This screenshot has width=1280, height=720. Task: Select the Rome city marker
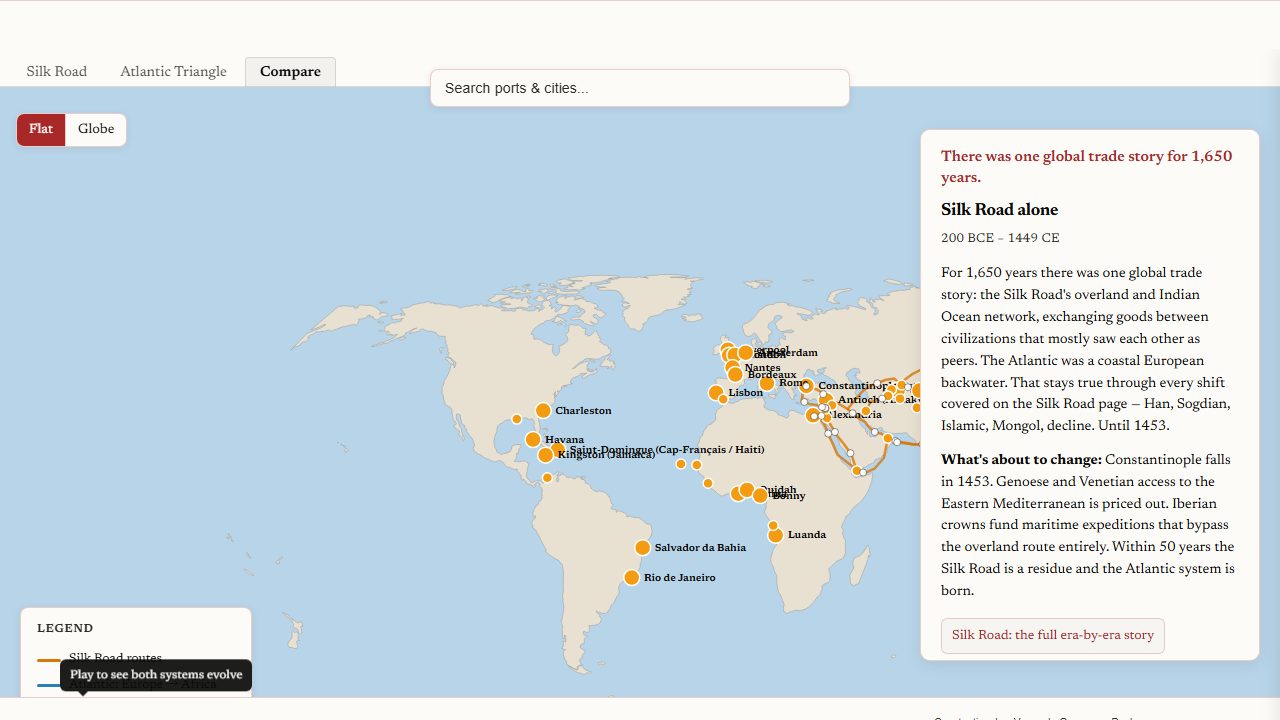point(767,383)
